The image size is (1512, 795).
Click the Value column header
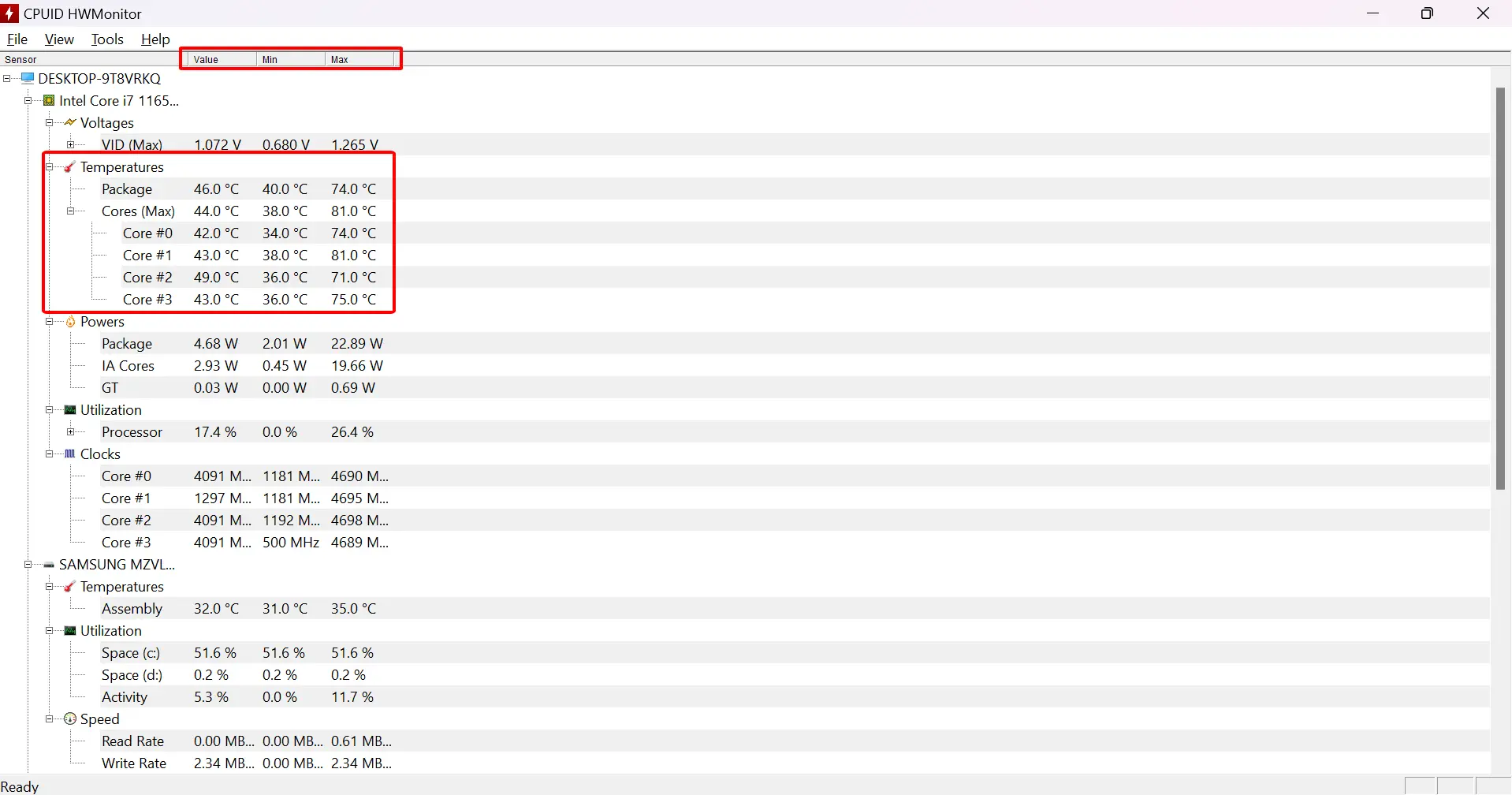click(x=222, y=59)
